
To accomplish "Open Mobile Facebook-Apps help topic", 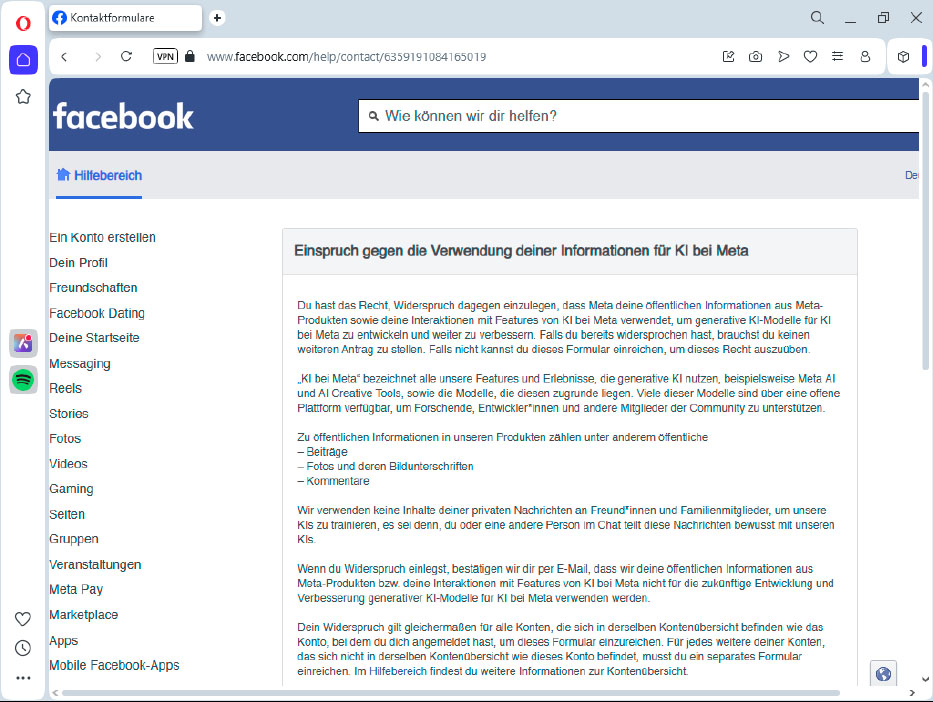I will [x=114, y=665].
